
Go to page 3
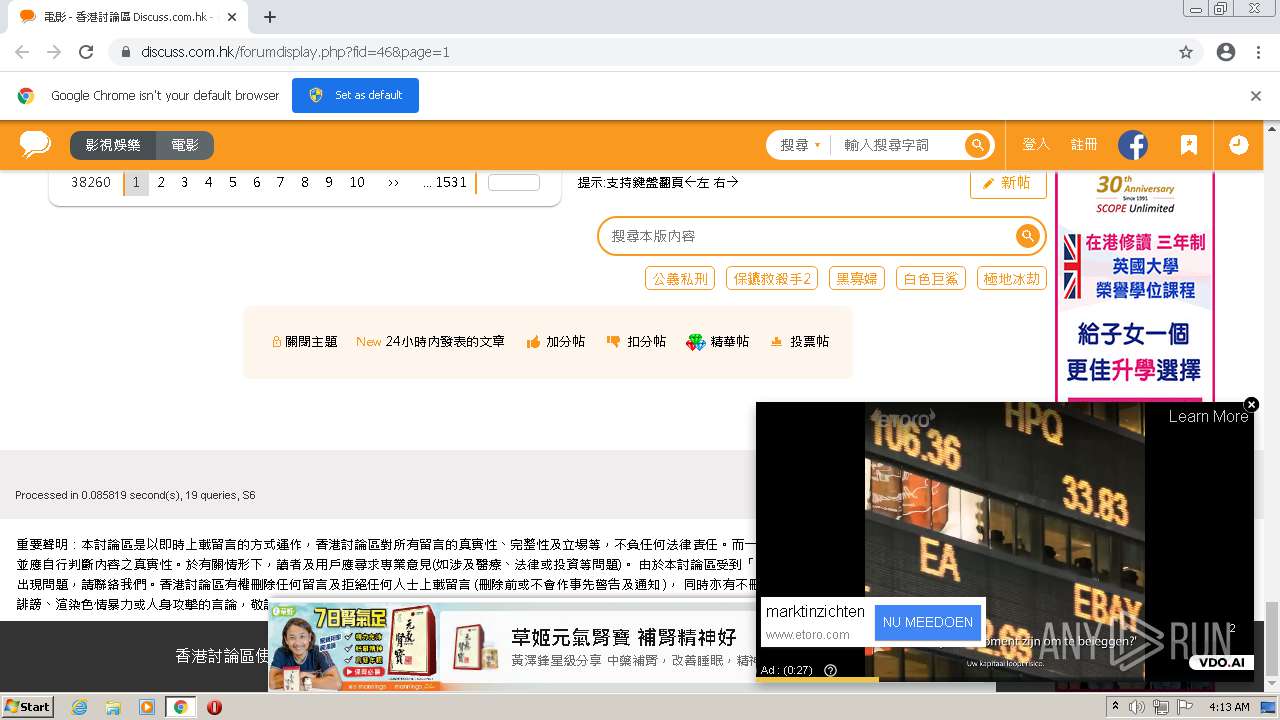[184, 182]
